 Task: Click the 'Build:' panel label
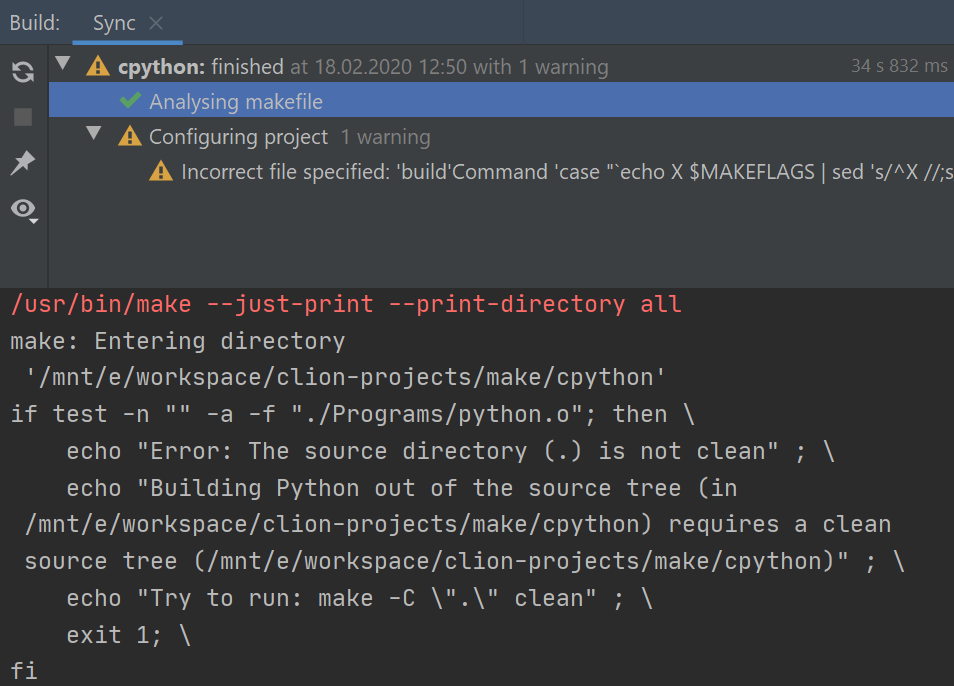35,23
